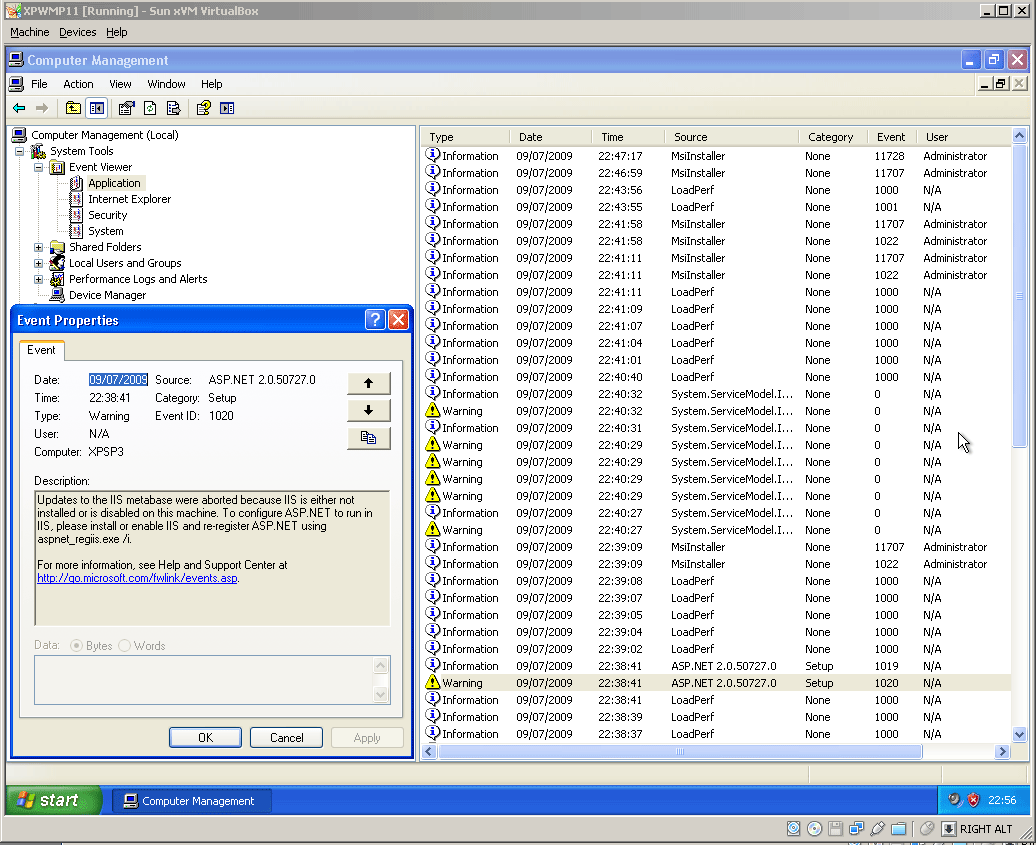Sort by the Type column header

[465, 137]
